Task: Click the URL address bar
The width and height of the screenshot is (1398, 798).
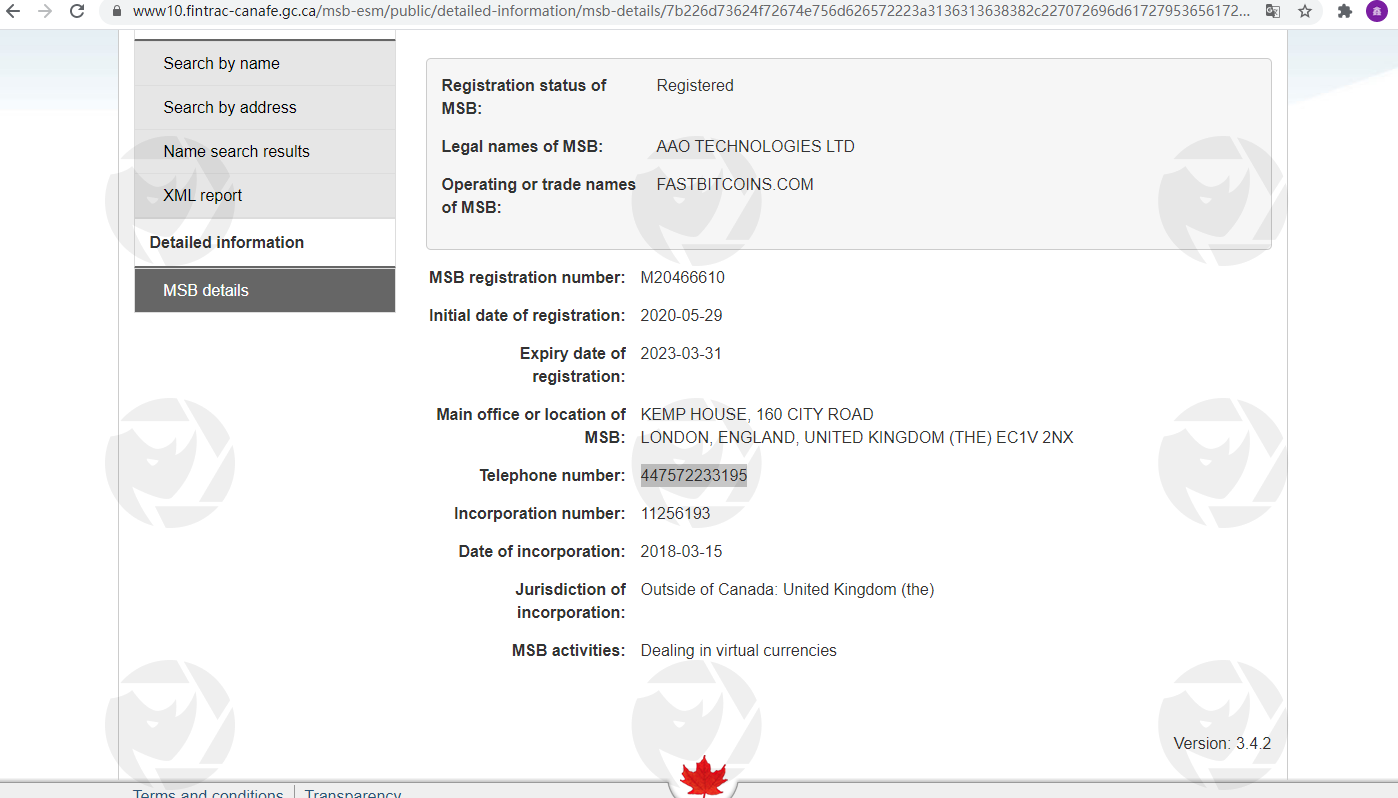Action: (x=690, y=11)
